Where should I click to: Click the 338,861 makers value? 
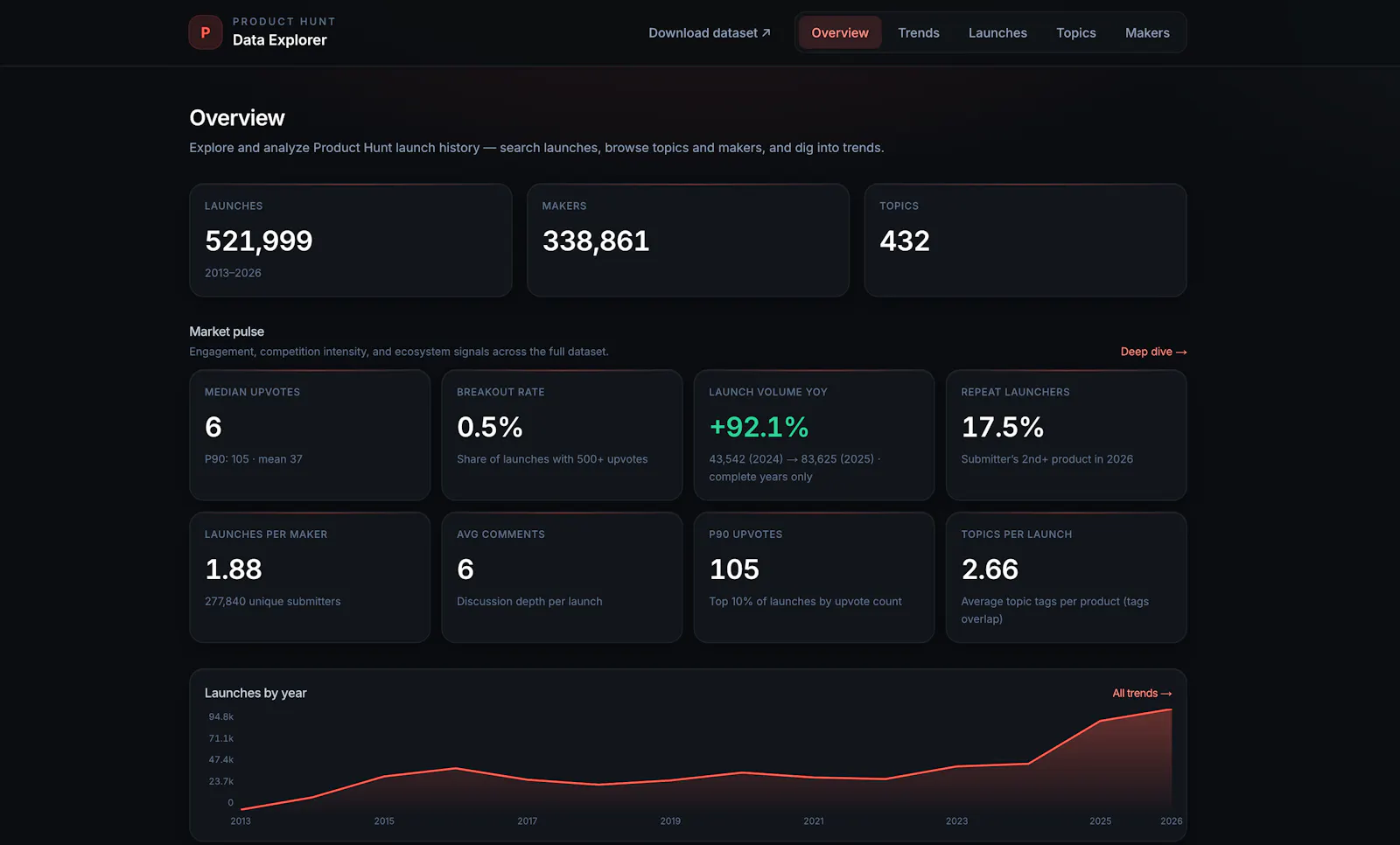(x=596, y=241)
